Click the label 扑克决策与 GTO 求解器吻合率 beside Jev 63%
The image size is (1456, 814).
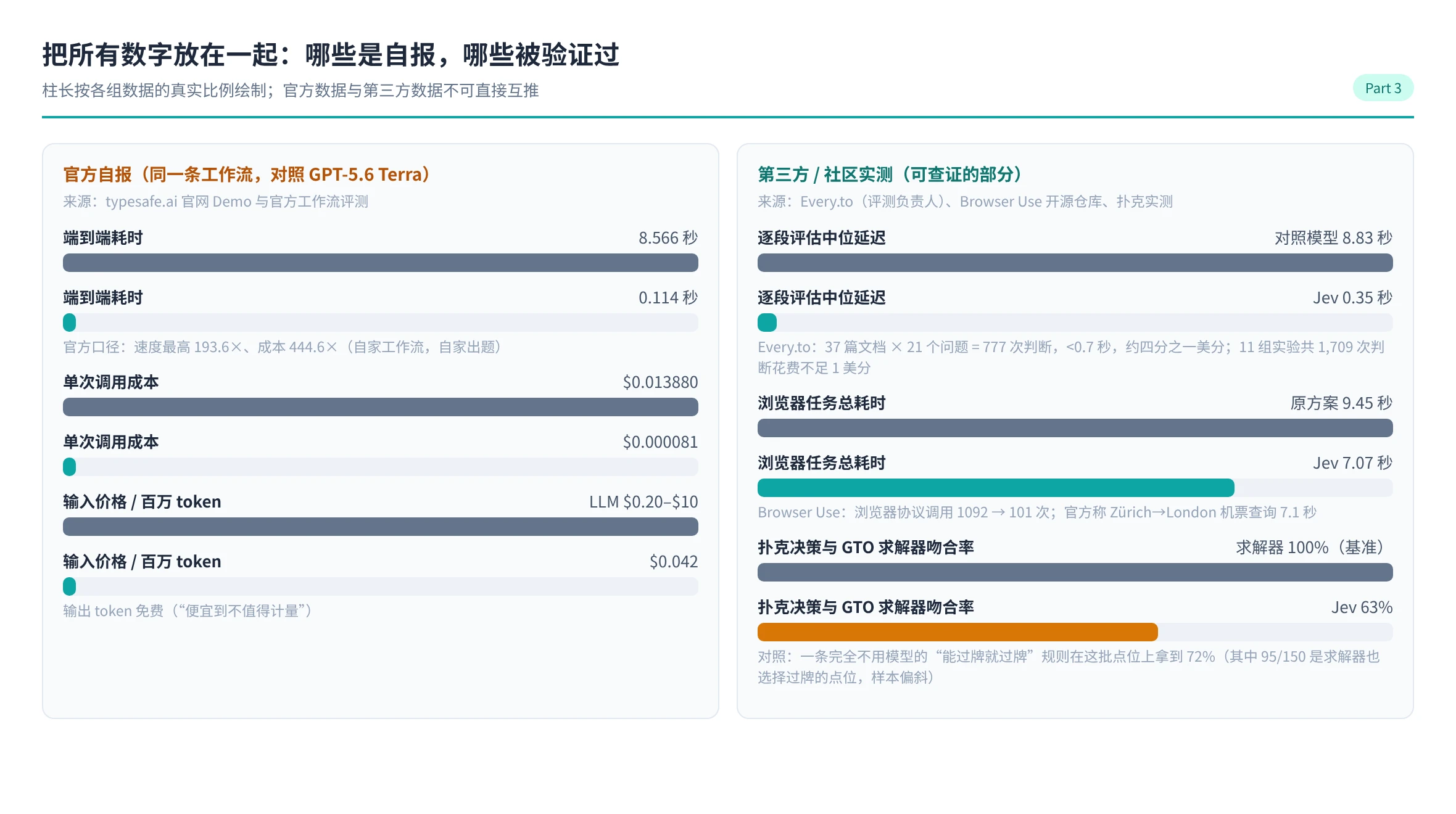[x=866, y=607]
